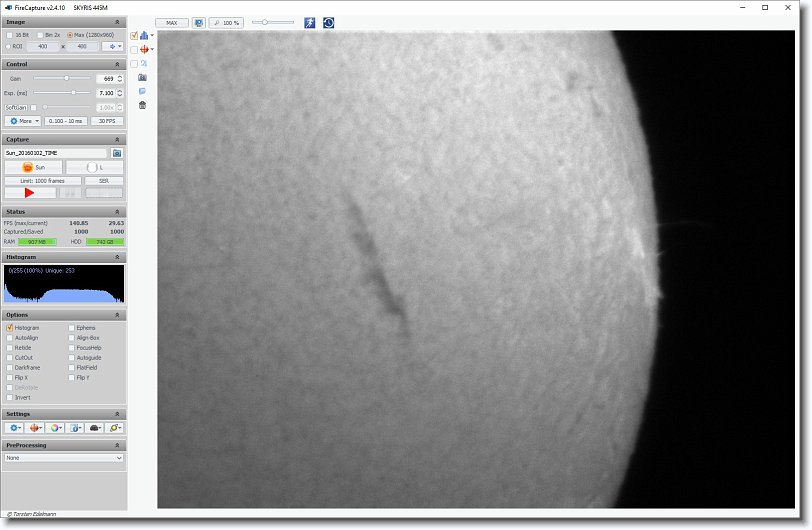Start capture with the red play button
The image size is (812, 530).
click(x=30, y=193)
